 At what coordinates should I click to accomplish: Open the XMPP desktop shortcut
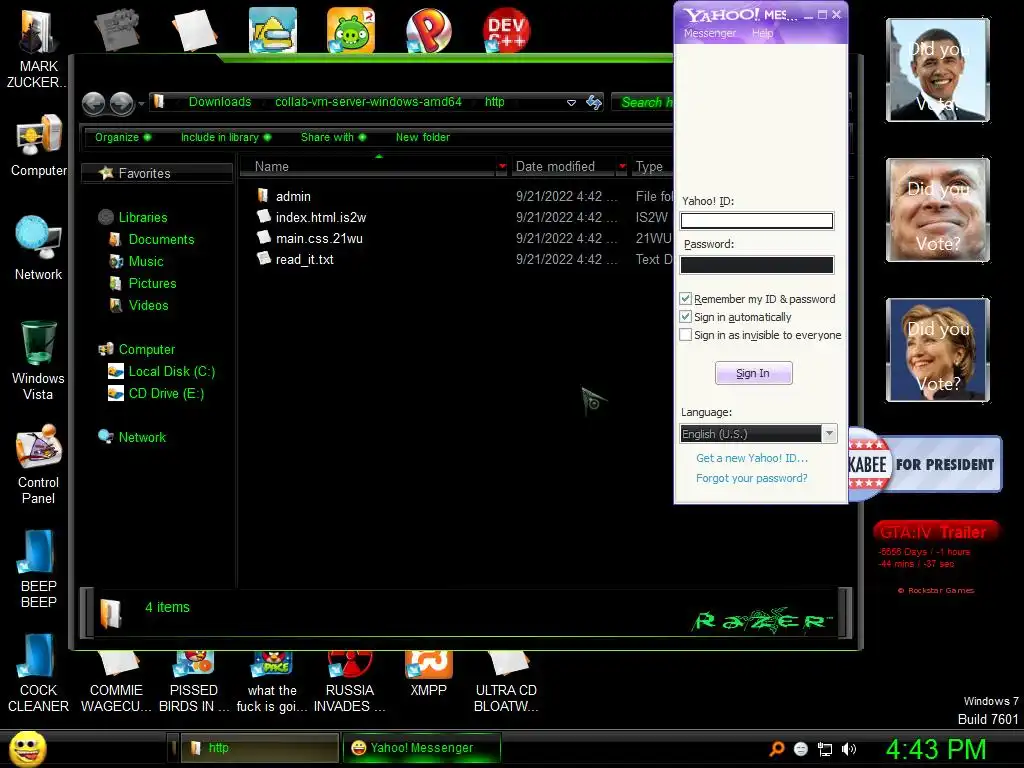pos(428,675)
